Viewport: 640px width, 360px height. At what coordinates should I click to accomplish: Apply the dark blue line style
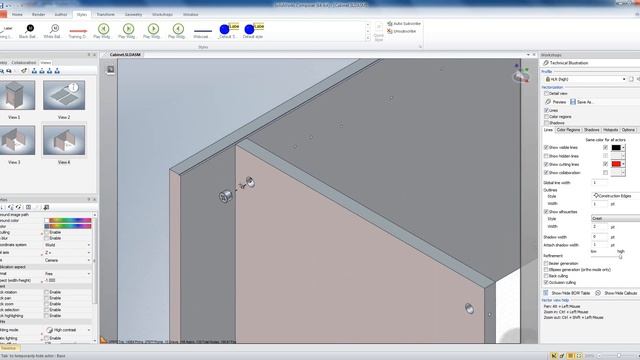coord(202,31)
